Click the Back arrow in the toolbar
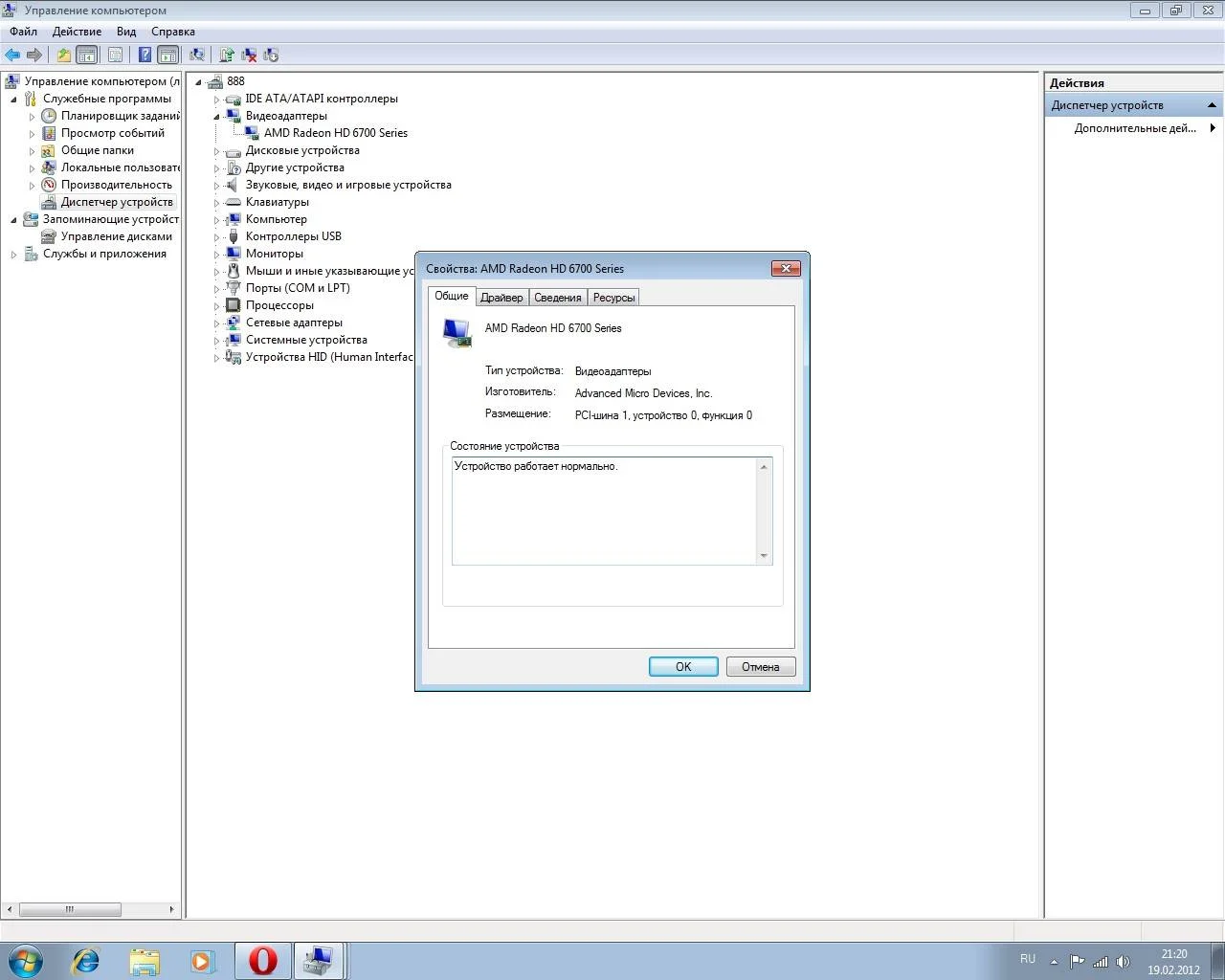This screenshot has width=1225, height=980. 12,55
